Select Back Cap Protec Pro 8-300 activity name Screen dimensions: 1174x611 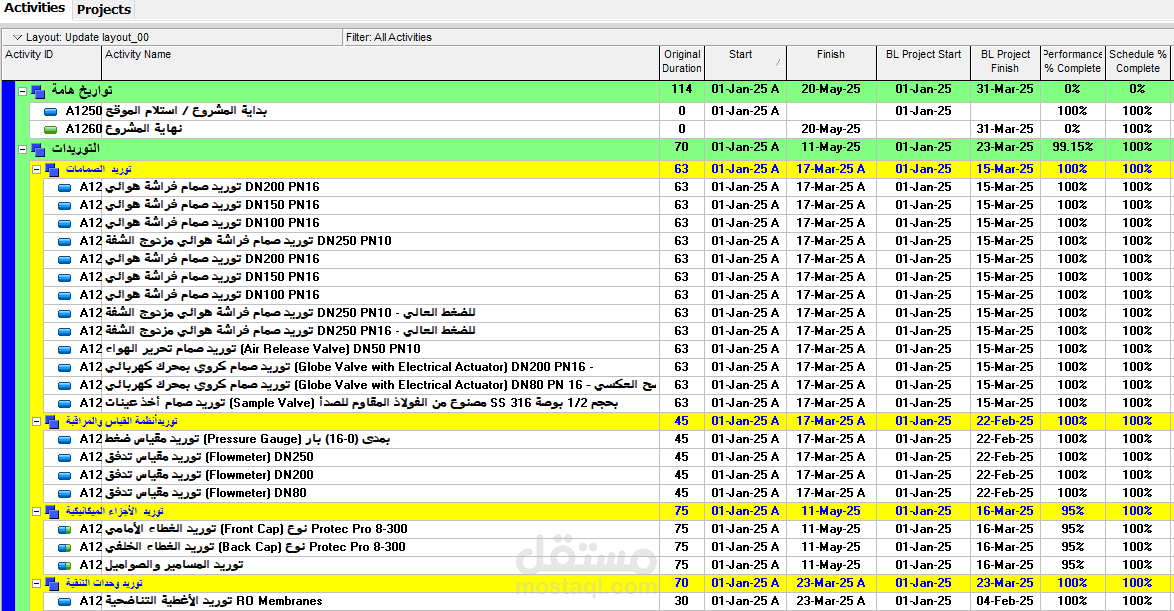[x=255, y=547]
